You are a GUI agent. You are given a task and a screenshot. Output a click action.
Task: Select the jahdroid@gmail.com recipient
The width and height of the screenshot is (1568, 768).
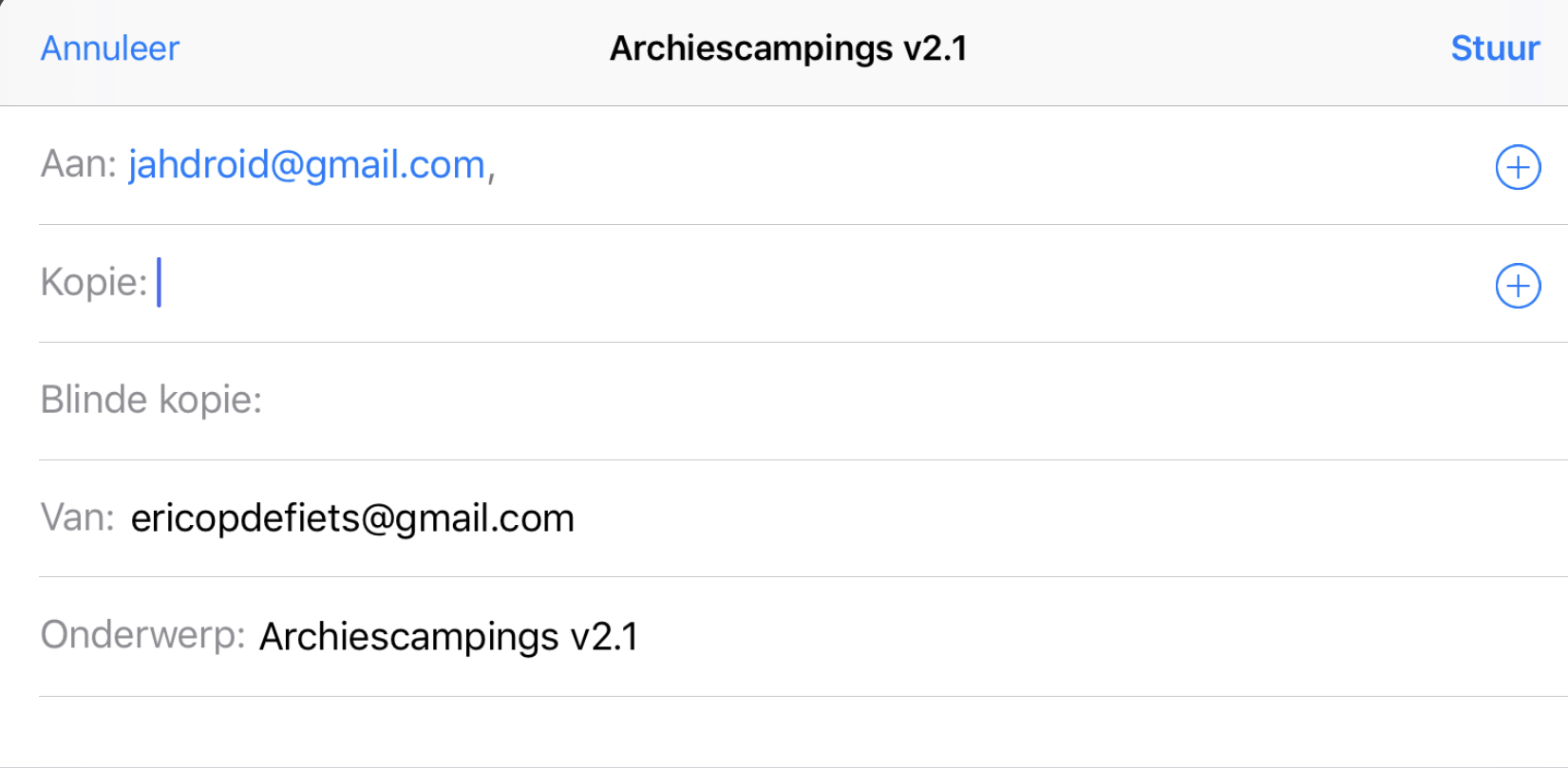click(307, 165)
